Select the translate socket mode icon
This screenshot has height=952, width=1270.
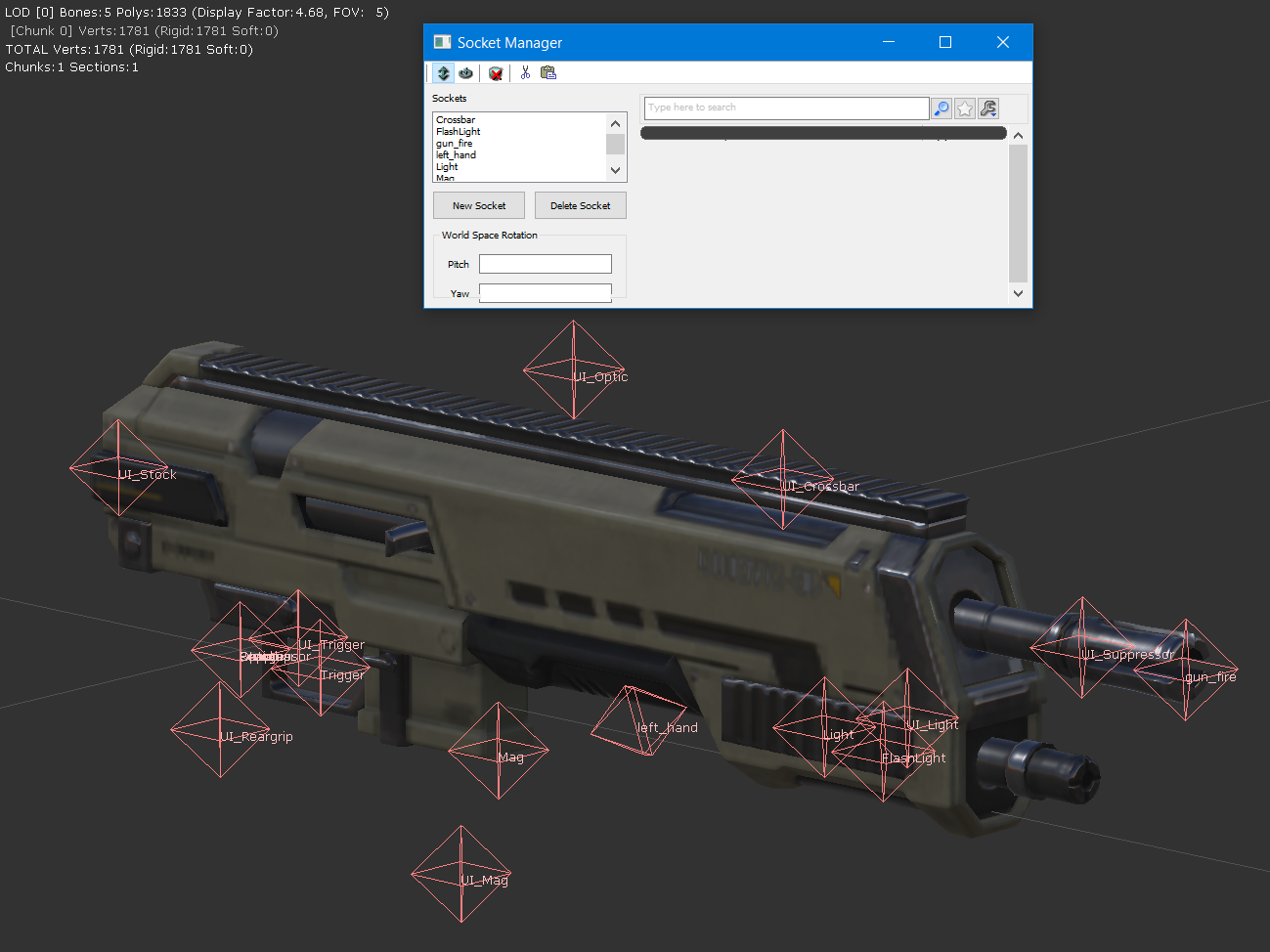[444, 73]
